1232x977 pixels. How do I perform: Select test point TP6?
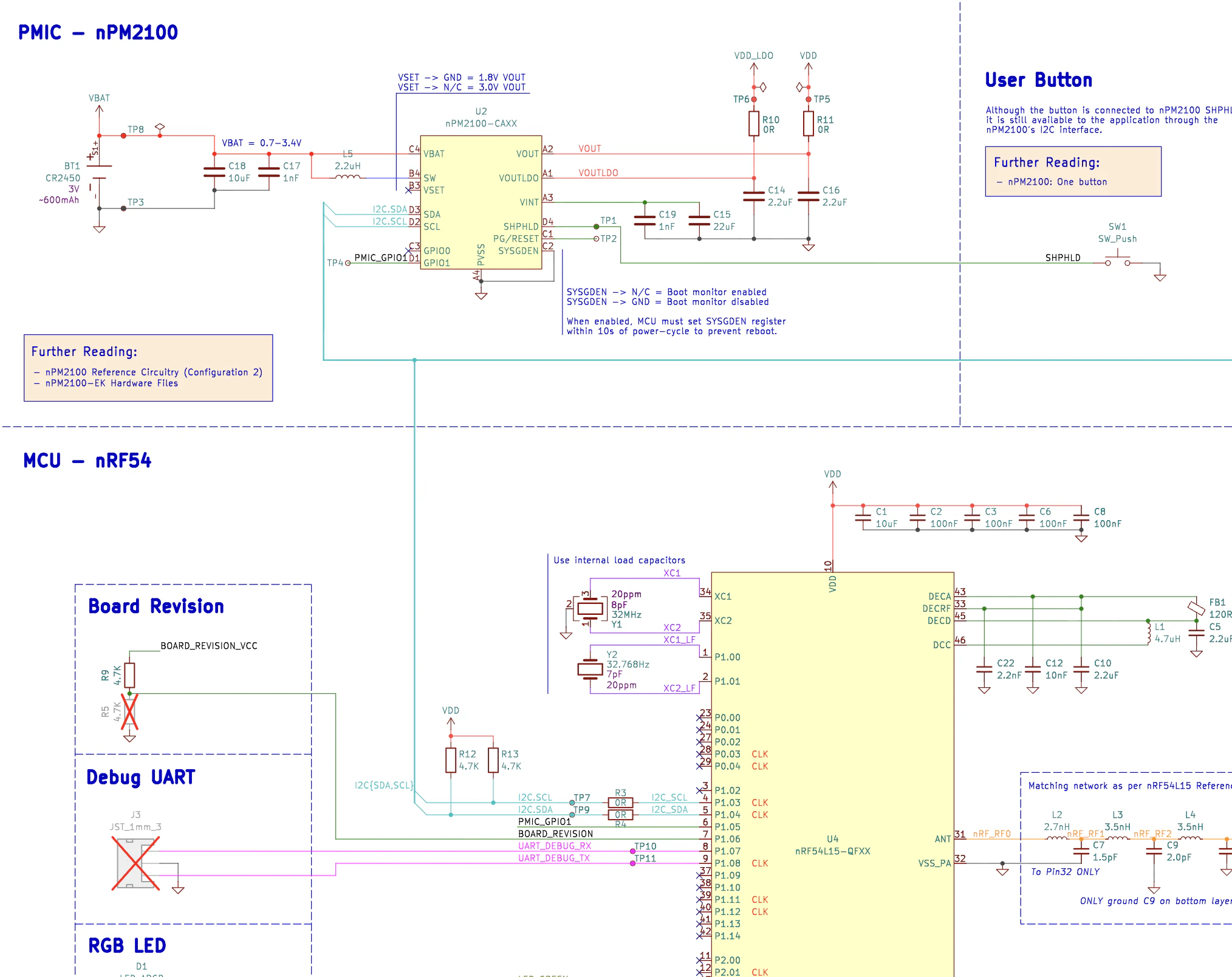click(754, 99)
